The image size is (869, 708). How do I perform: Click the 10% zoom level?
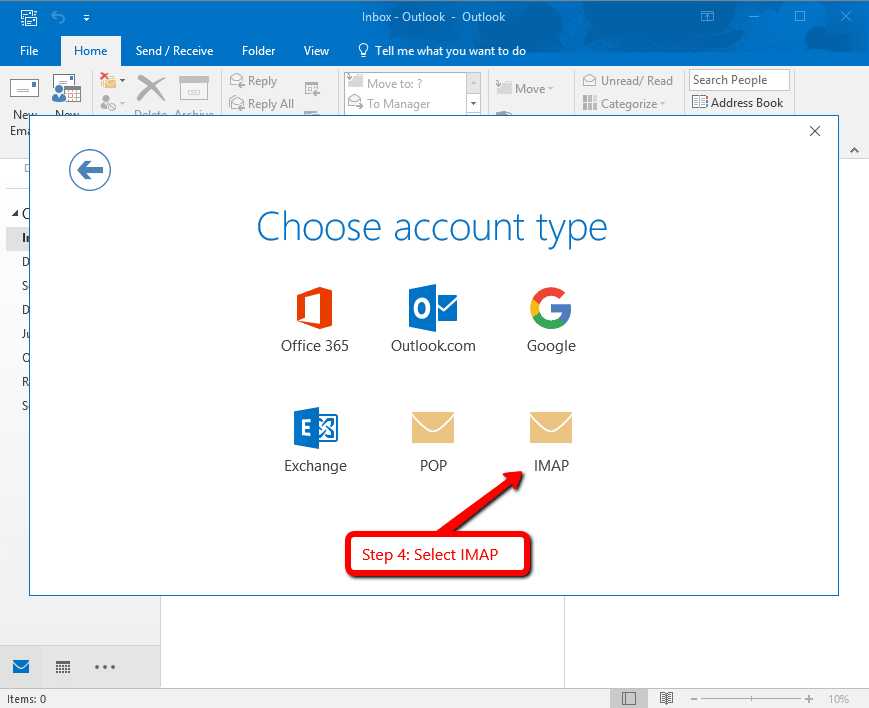839,699
